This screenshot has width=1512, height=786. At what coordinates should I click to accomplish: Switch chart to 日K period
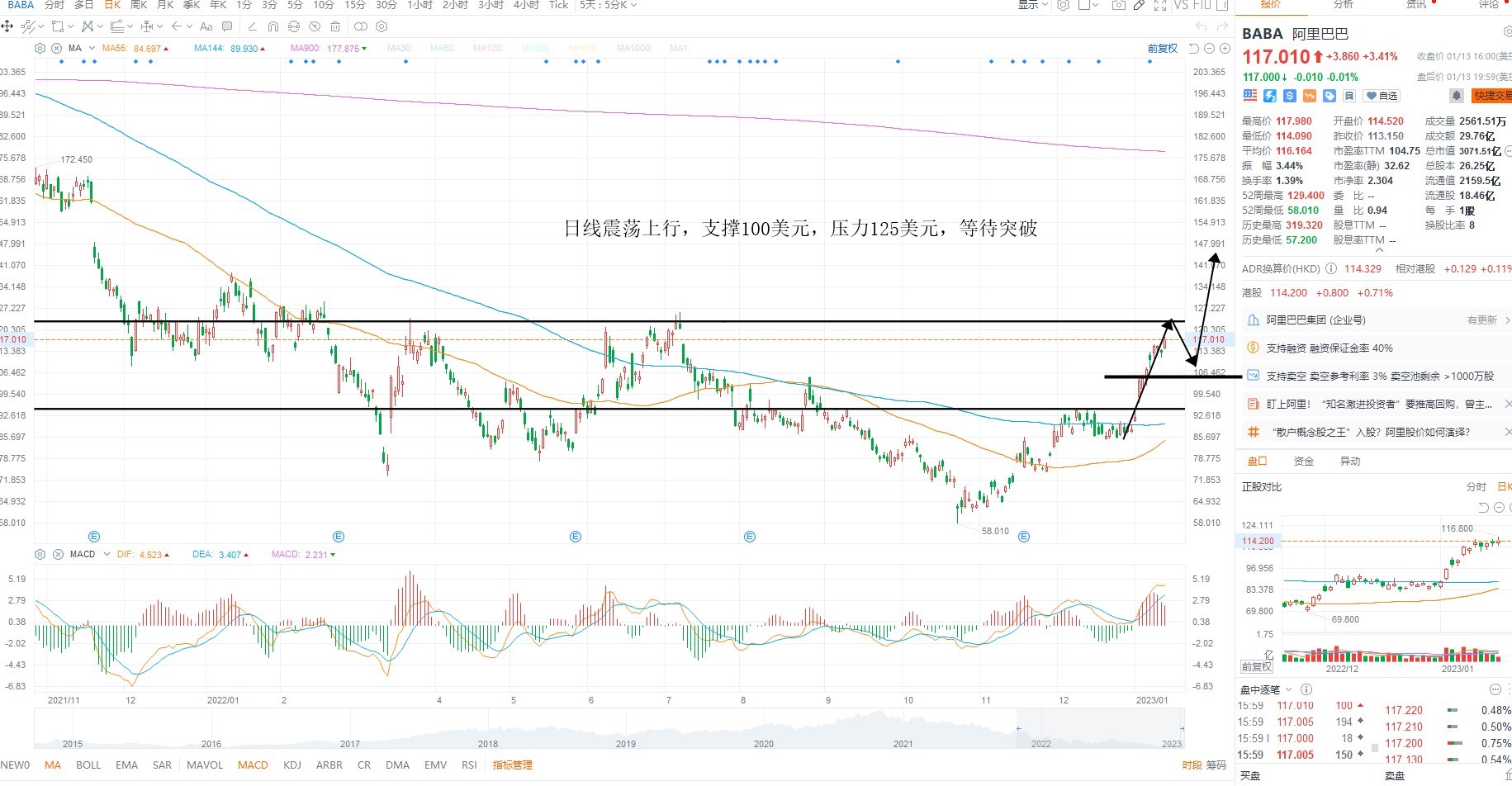(112, 5)
